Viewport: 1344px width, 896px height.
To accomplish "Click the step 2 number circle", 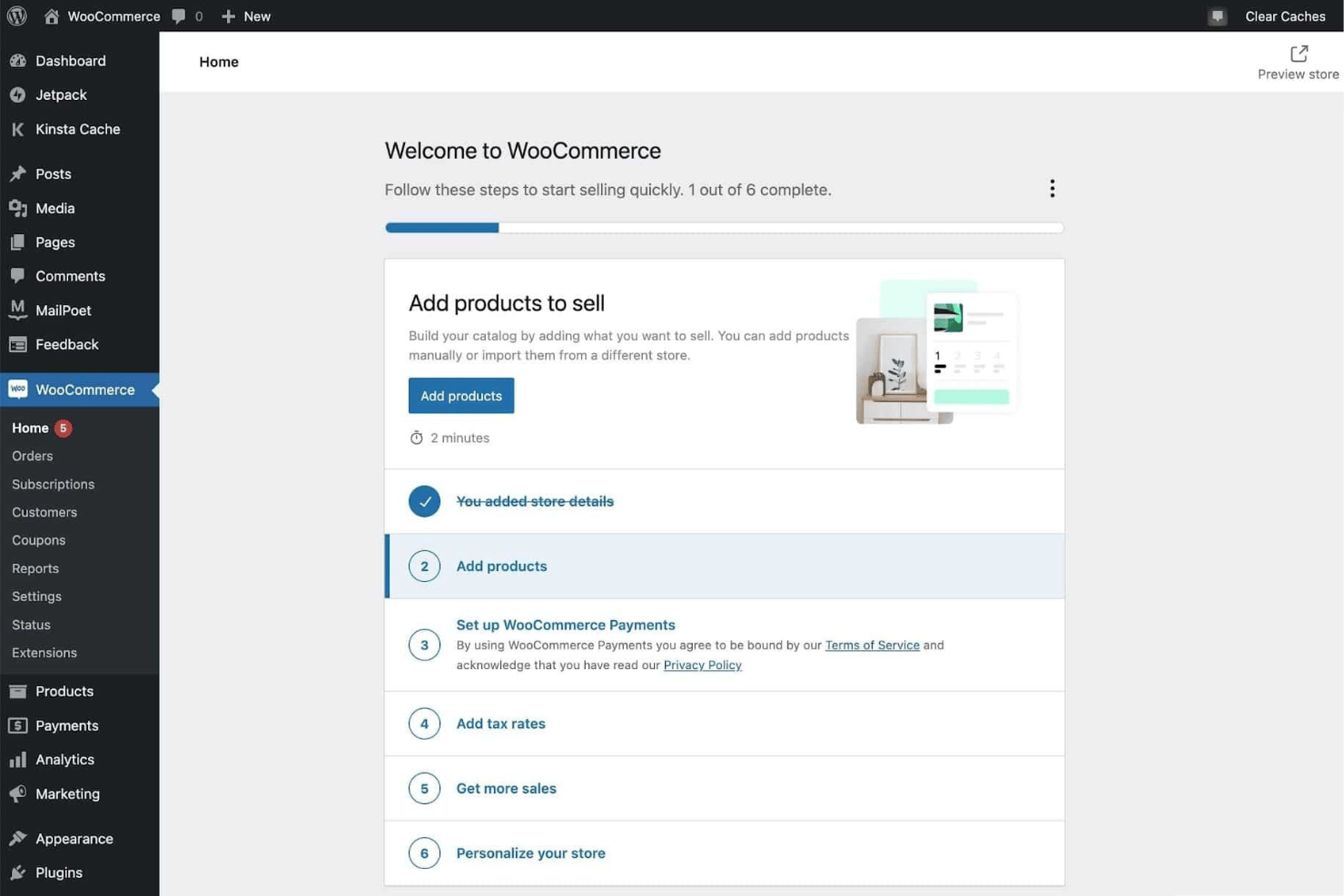I will [x=424, y=566].
